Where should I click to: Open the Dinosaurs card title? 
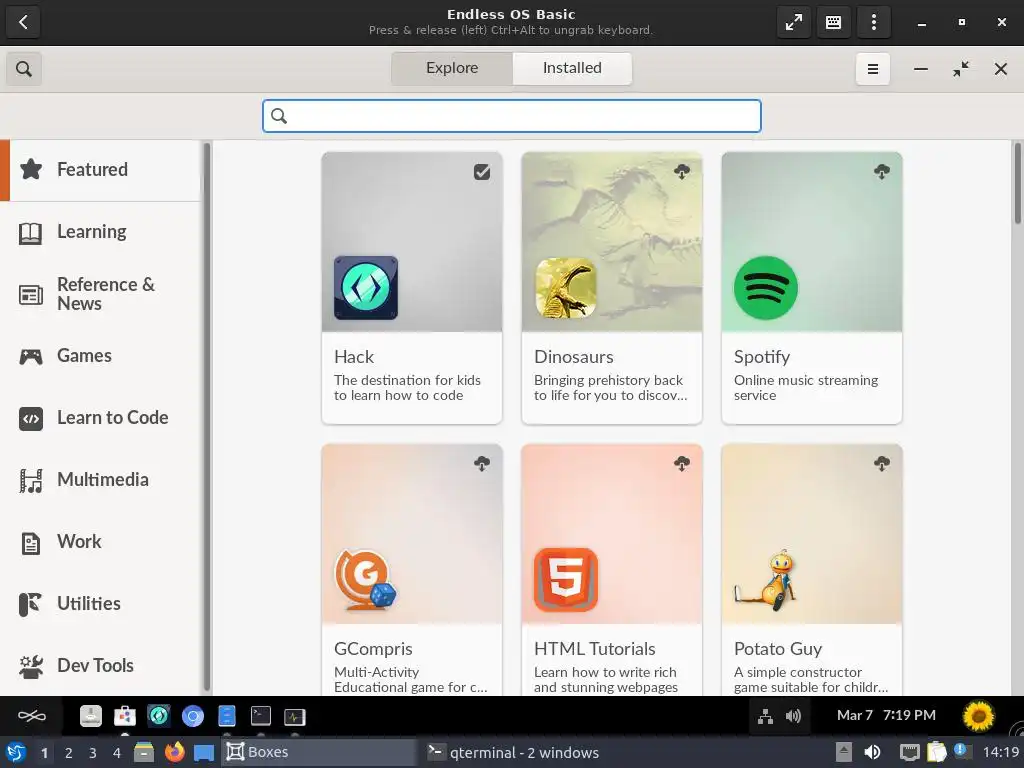573,357
